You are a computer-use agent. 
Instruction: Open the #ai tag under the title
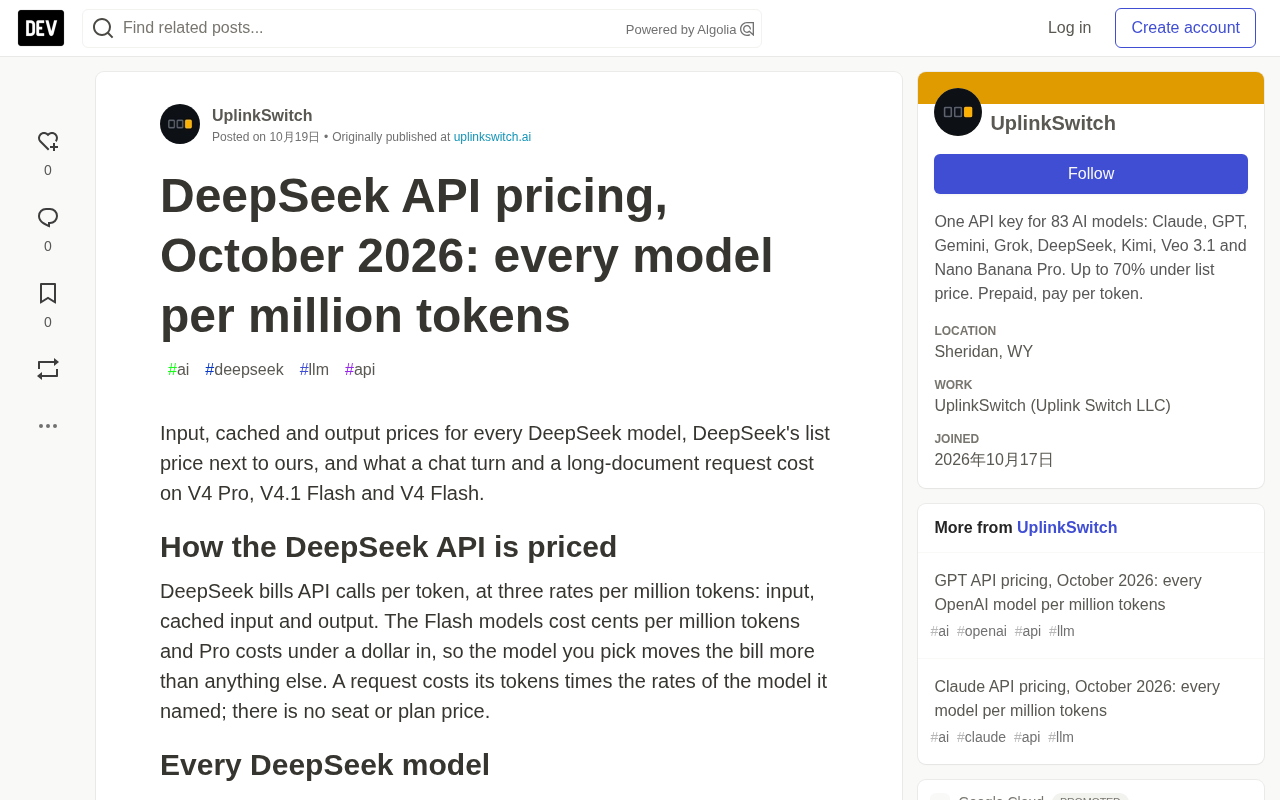point(179,370)
